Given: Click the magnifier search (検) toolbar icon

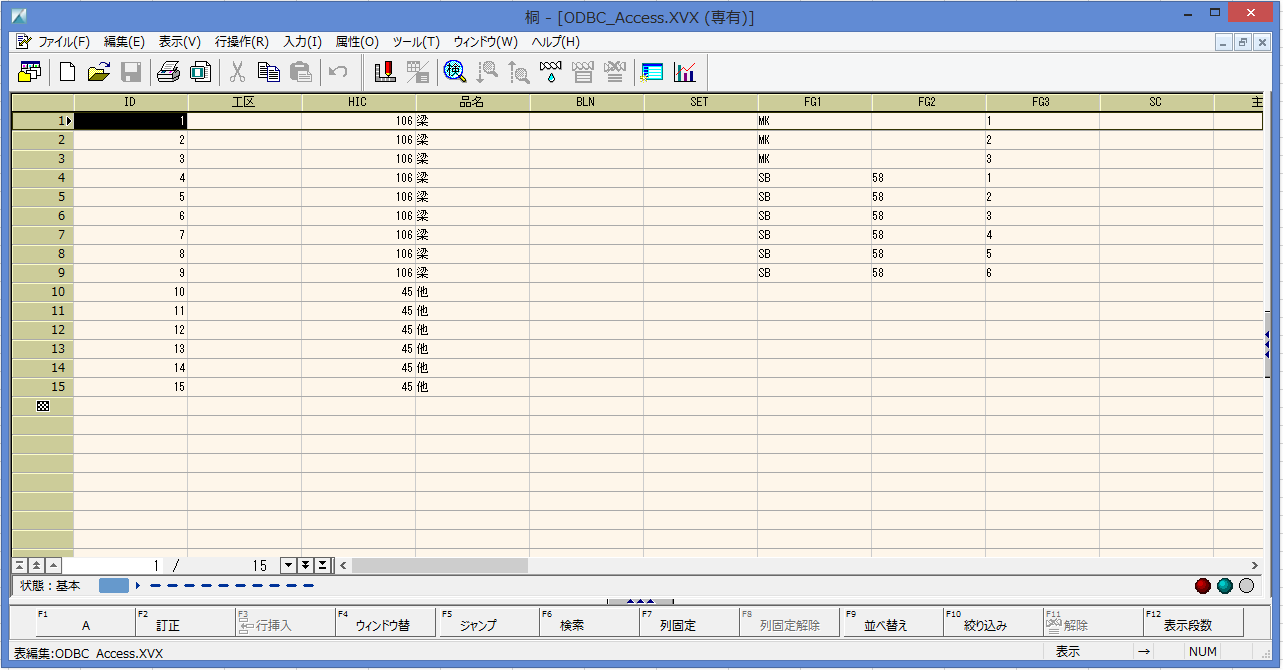Looking at the screenshot, I should [x=455, y=72].
